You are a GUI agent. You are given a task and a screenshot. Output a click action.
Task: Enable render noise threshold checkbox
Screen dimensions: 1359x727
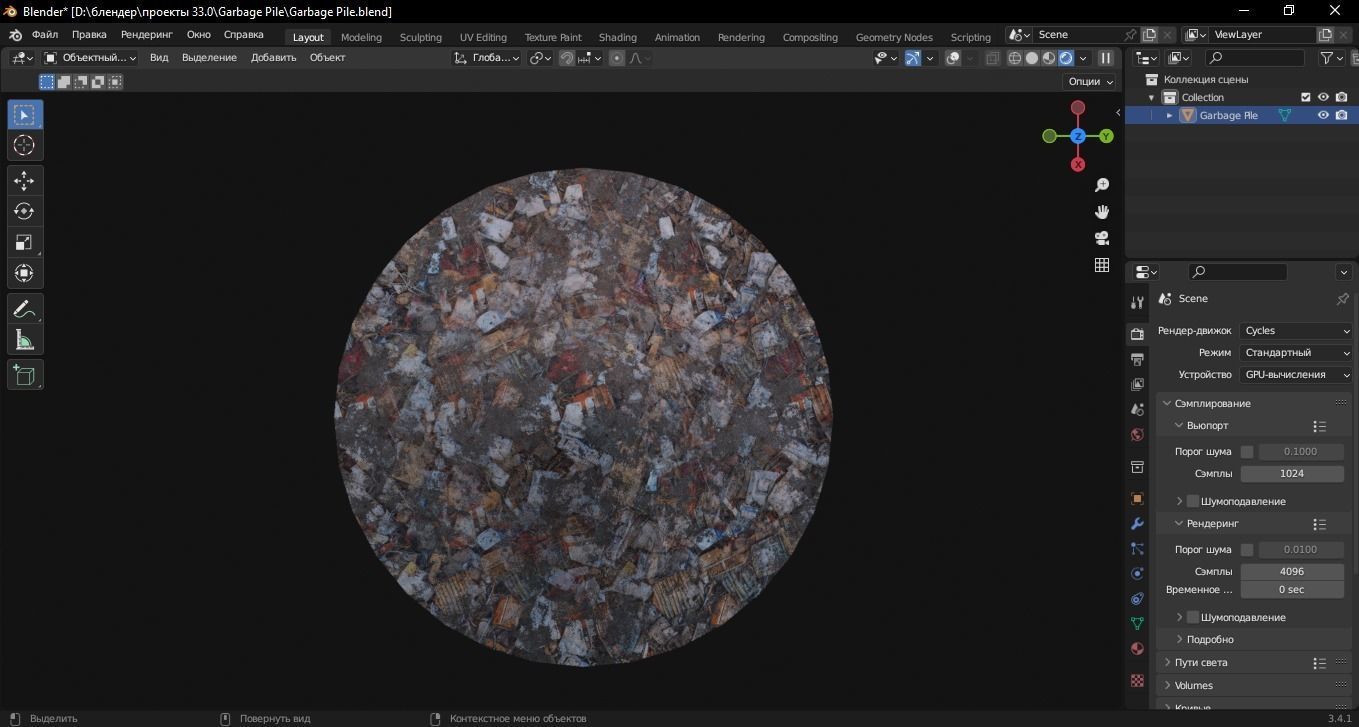(x=1247, y=550)
